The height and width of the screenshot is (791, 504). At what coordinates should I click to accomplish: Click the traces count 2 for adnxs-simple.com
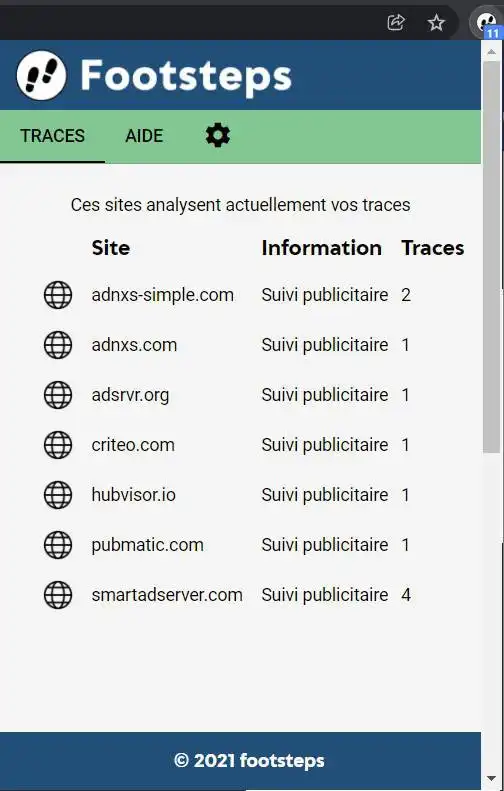point(406,295)
